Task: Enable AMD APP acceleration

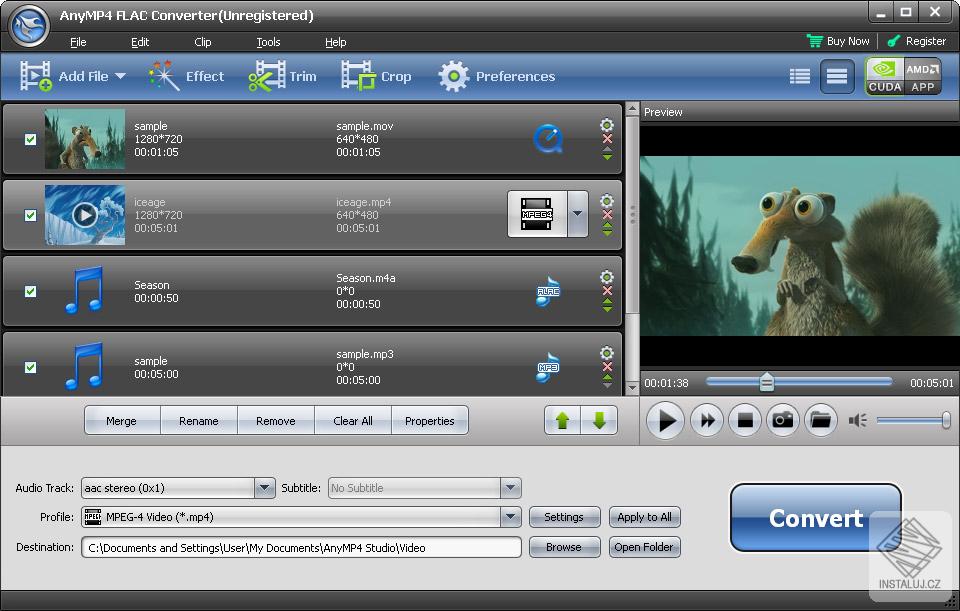Action: [x=922, y=76]
